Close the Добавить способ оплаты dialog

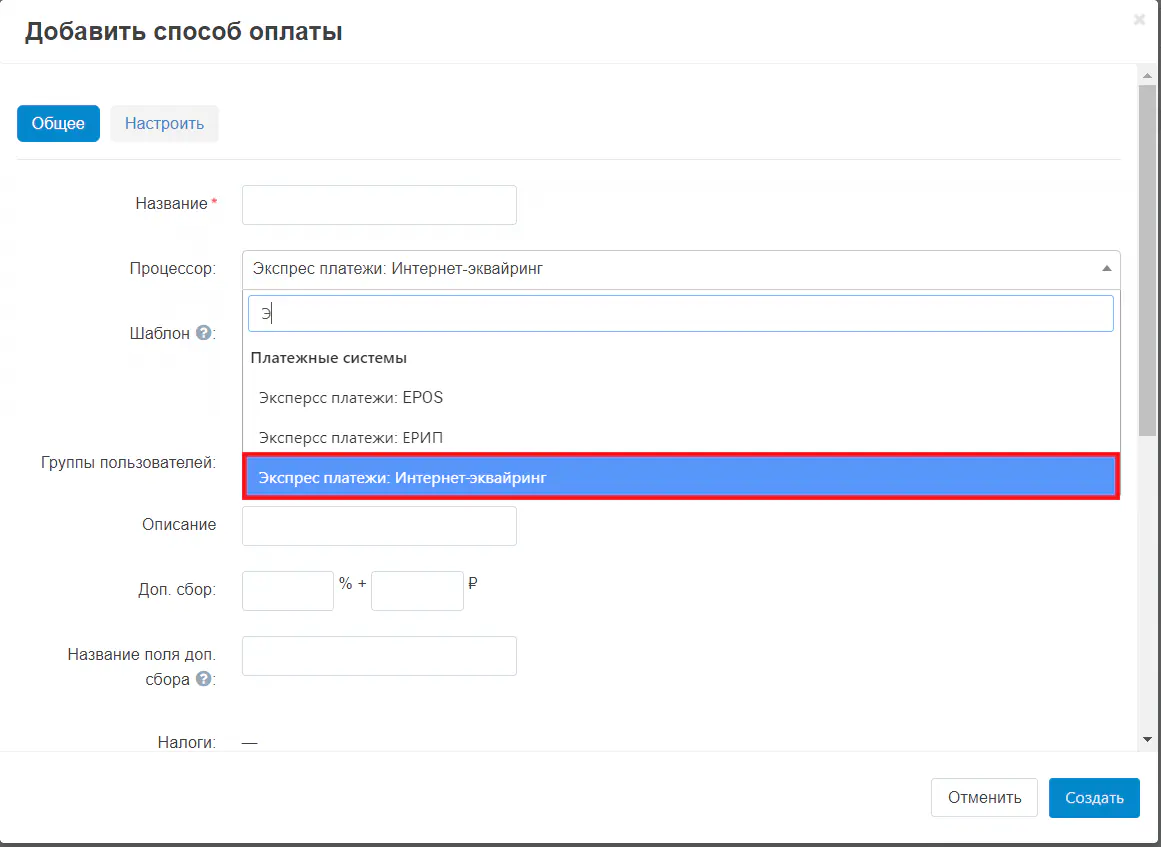(x=1139, y=20)
